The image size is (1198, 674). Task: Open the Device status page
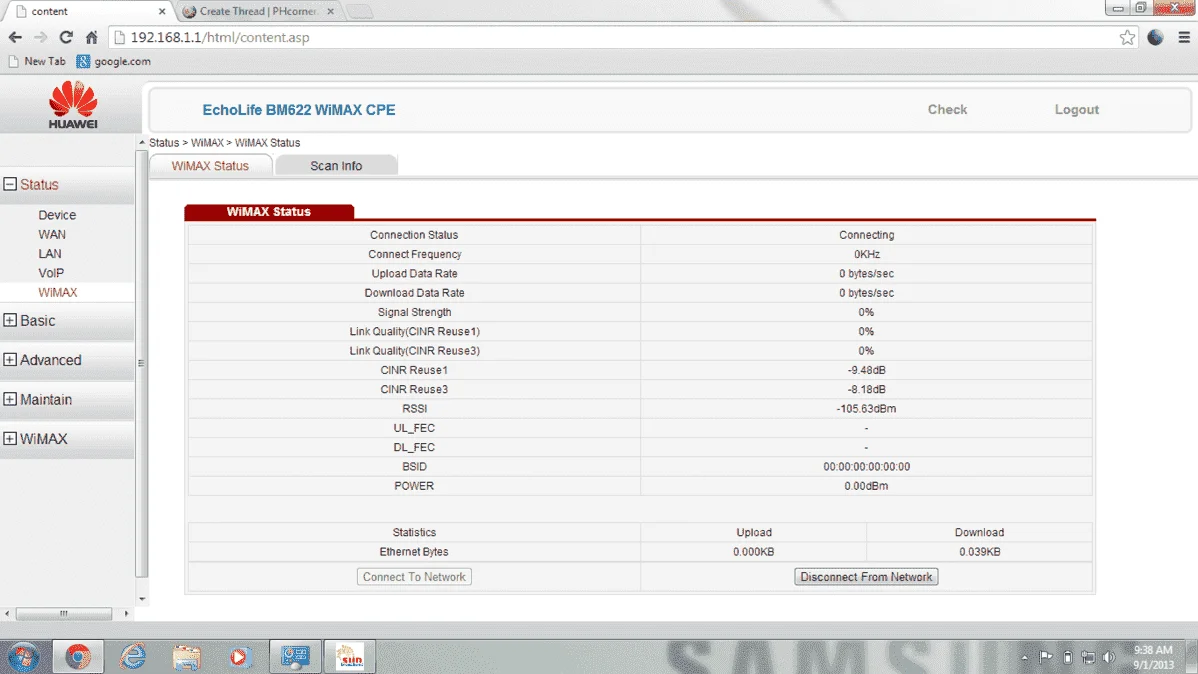pyautogui.click(x=57, y=215)
